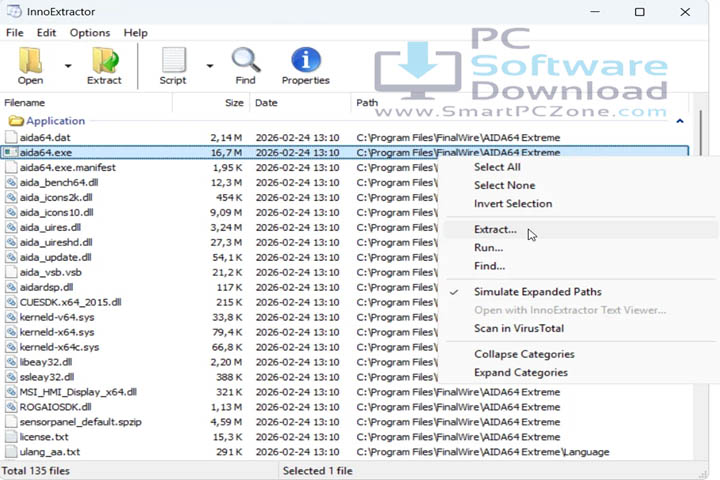Click the aida_bench64.dll file icon

[x=11, y=182]
